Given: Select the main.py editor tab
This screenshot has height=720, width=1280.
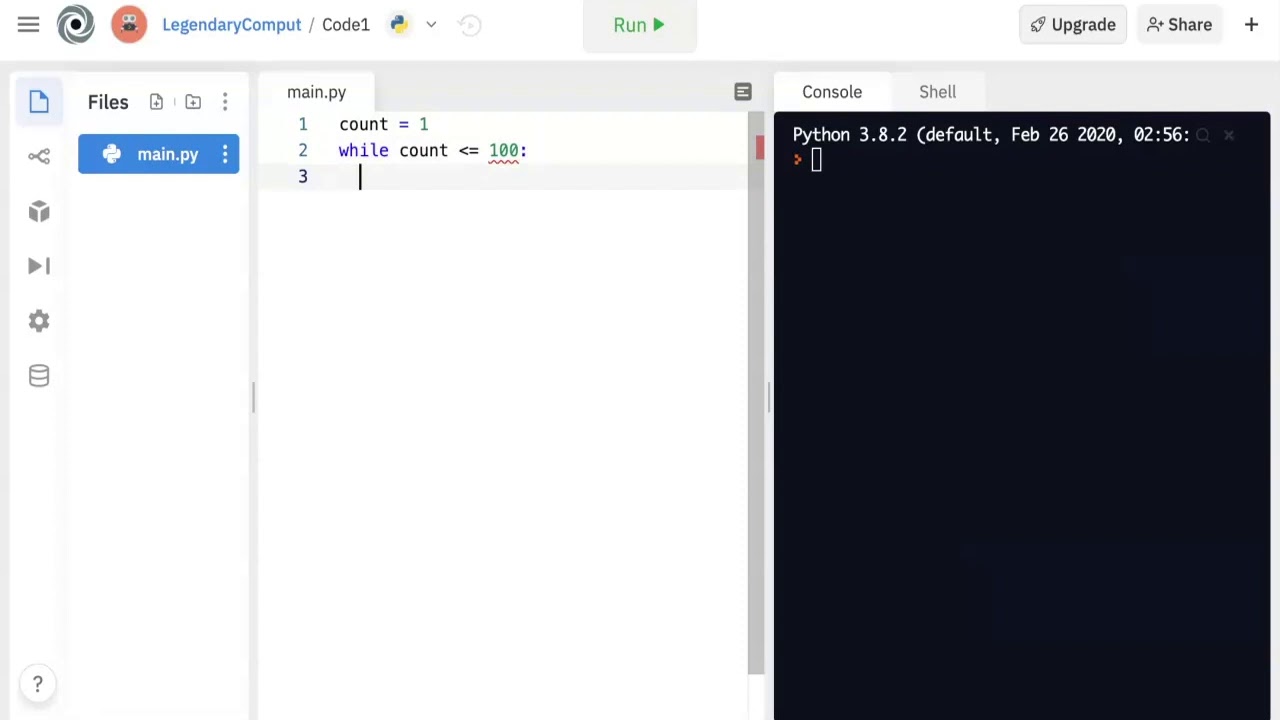Looking at the screenshot, I should 316,92.
